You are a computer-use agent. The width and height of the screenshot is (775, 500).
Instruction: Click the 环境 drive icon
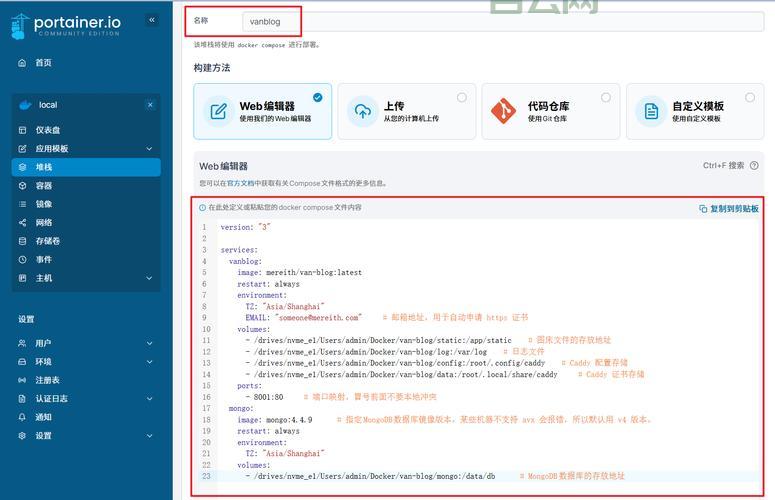coord(22,362)
